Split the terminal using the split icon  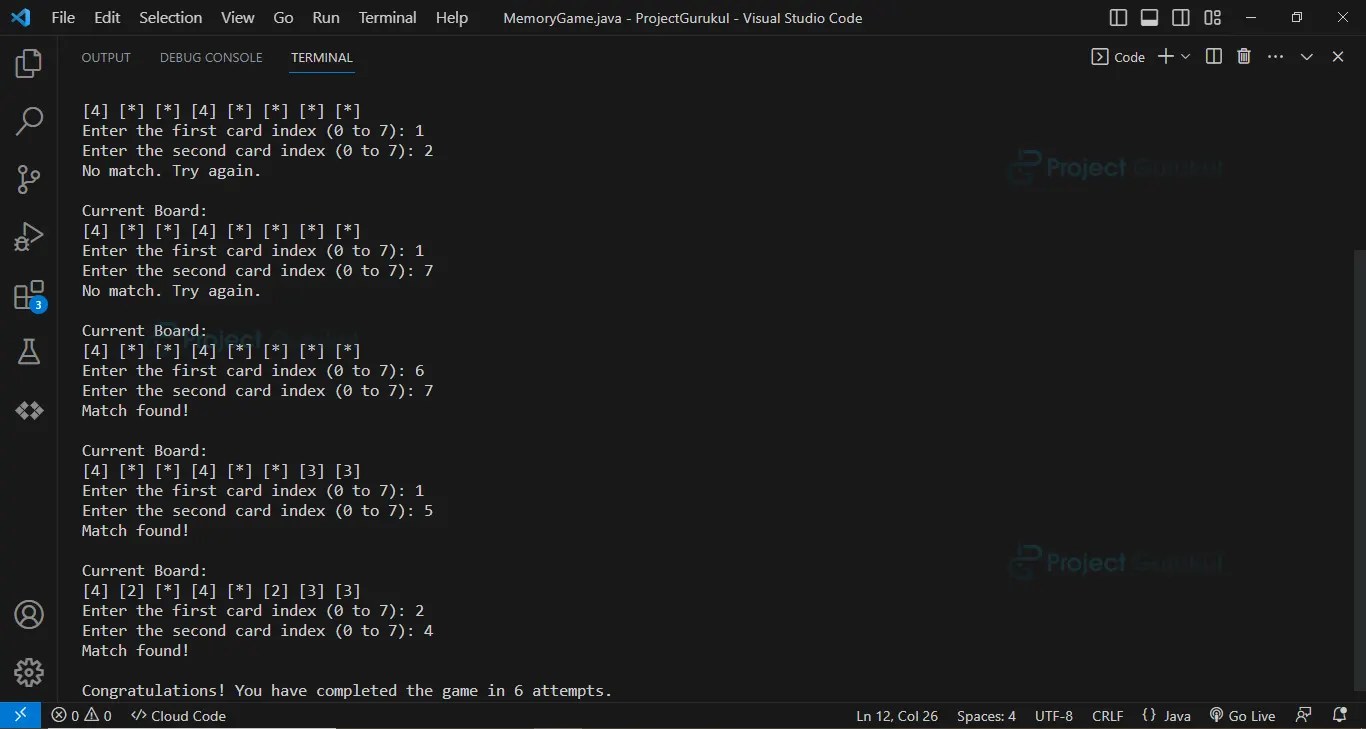(1213, 56)
